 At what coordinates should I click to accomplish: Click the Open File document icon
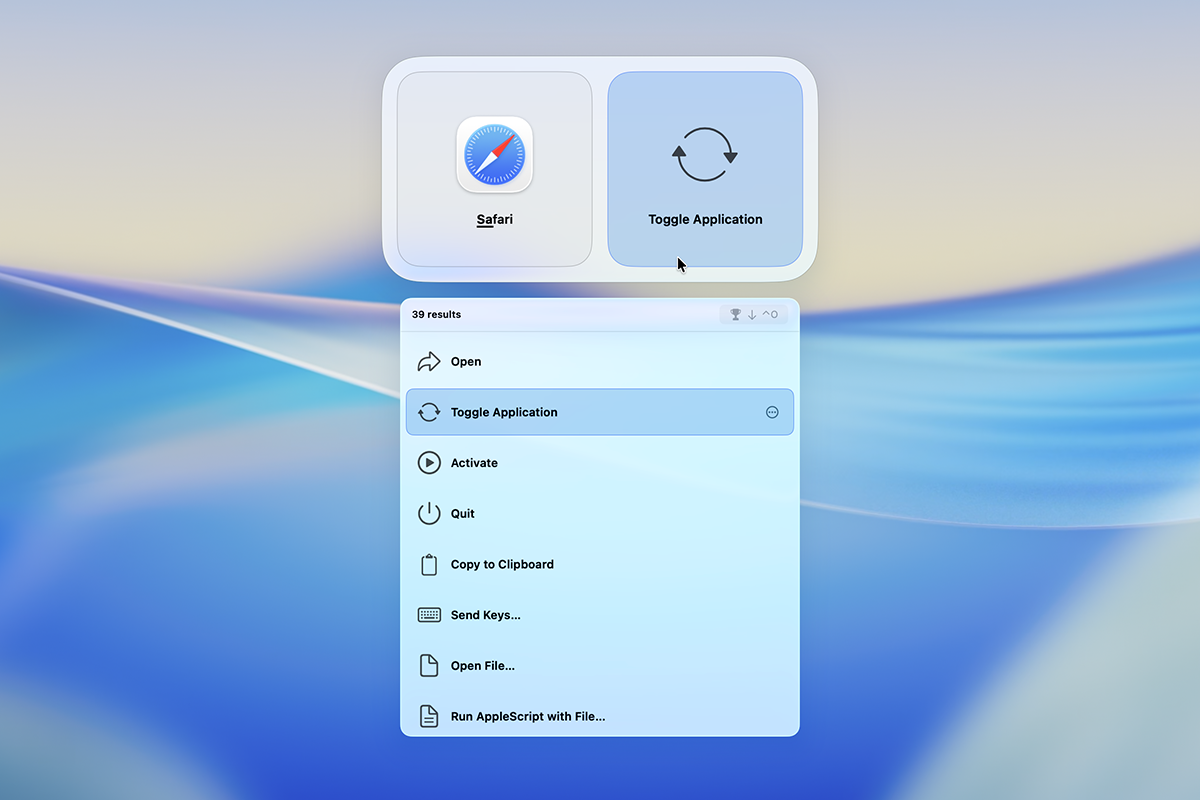[x=429, y=666]
